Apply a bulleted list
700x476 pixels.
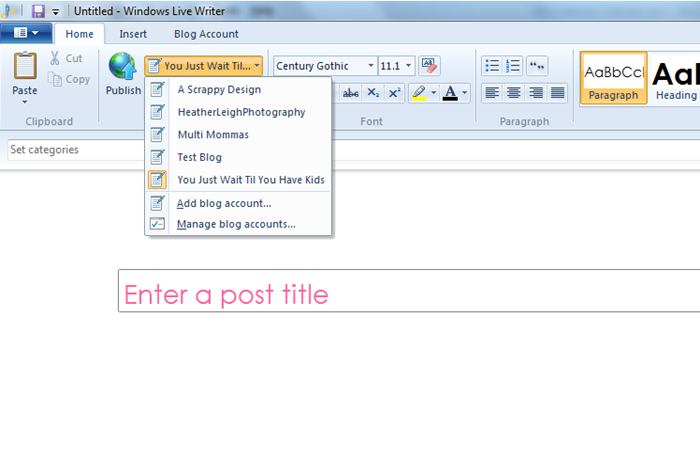point(492,66)
